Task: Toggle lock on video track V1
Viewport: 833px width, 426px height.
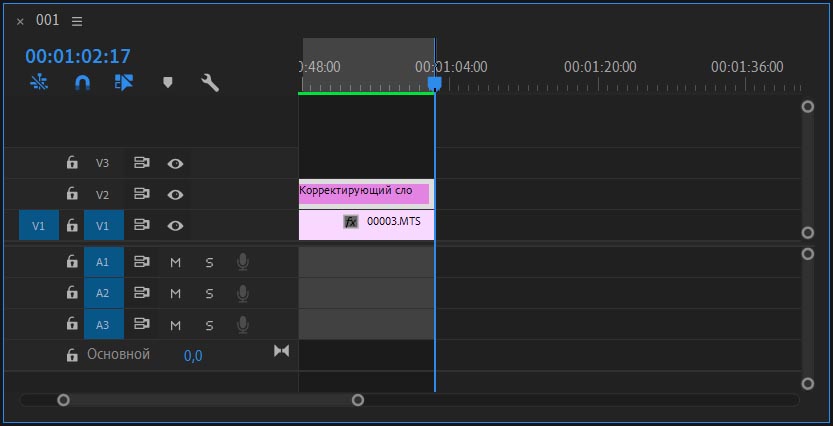Action: pos(72,225)
